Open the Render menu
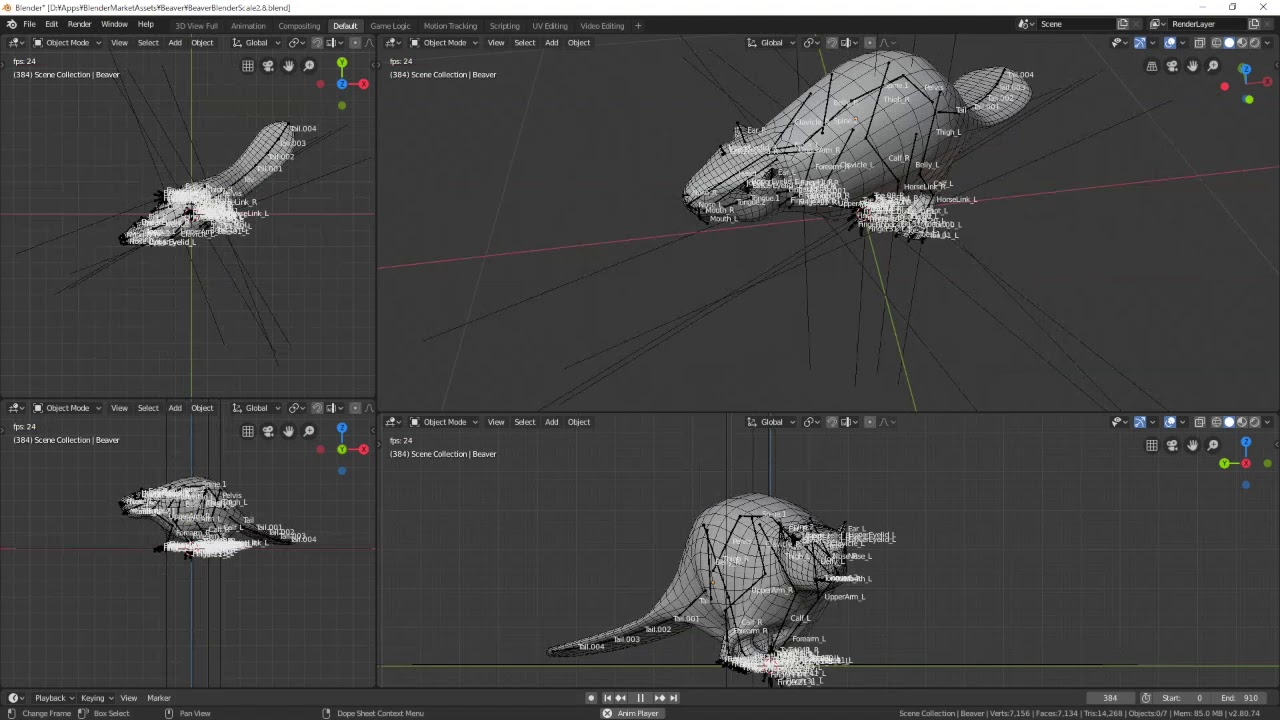This screenshot has width=1280, height=720. click(80, 24)
